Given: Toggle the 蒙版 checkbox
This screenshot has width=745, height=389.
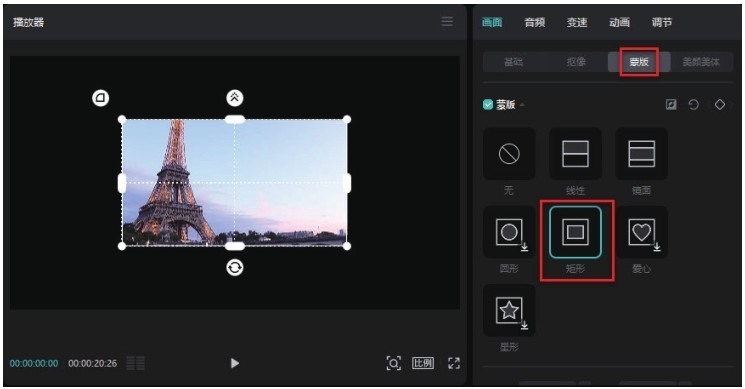Looking at the screenshot, I should click(487, 104).
